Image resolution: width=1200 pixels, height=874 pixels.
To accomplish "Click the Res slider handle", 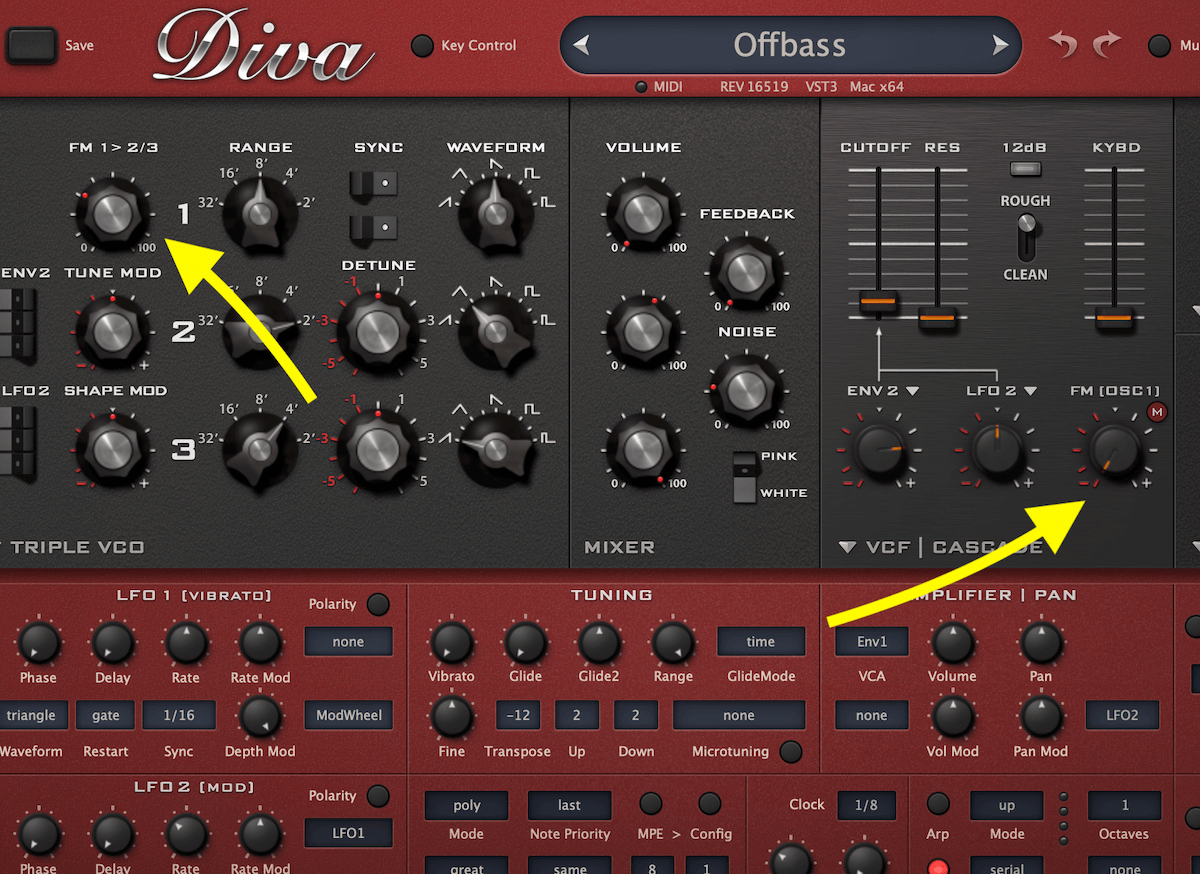I will [937, 318].
